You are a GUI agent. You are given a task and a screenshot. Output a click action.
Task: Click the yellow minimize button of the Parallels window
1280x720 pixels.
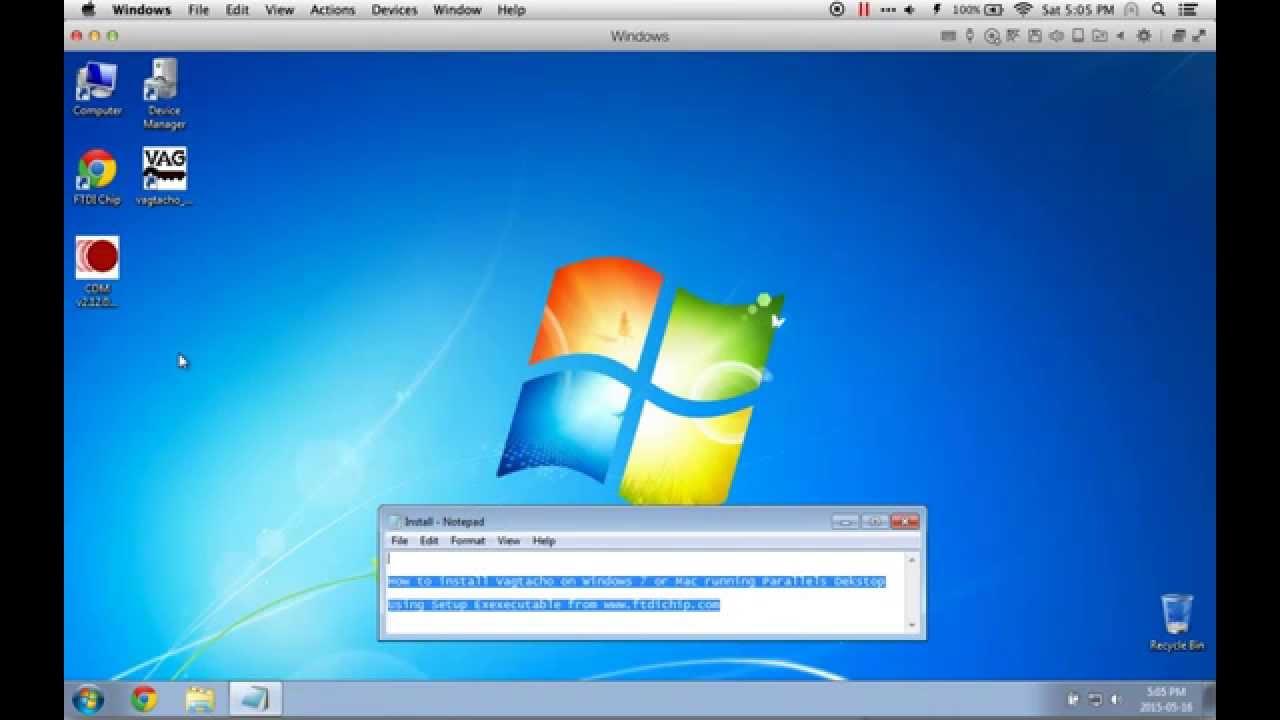pyautogui.click(x=95, y=36)
